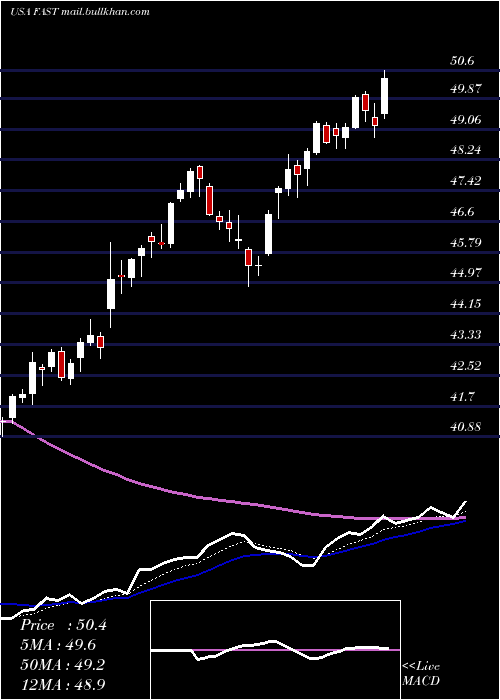Click the 'Price : 50.4' readout
The width and height of the screenshot is (500, 700).
tap(64, 625)
